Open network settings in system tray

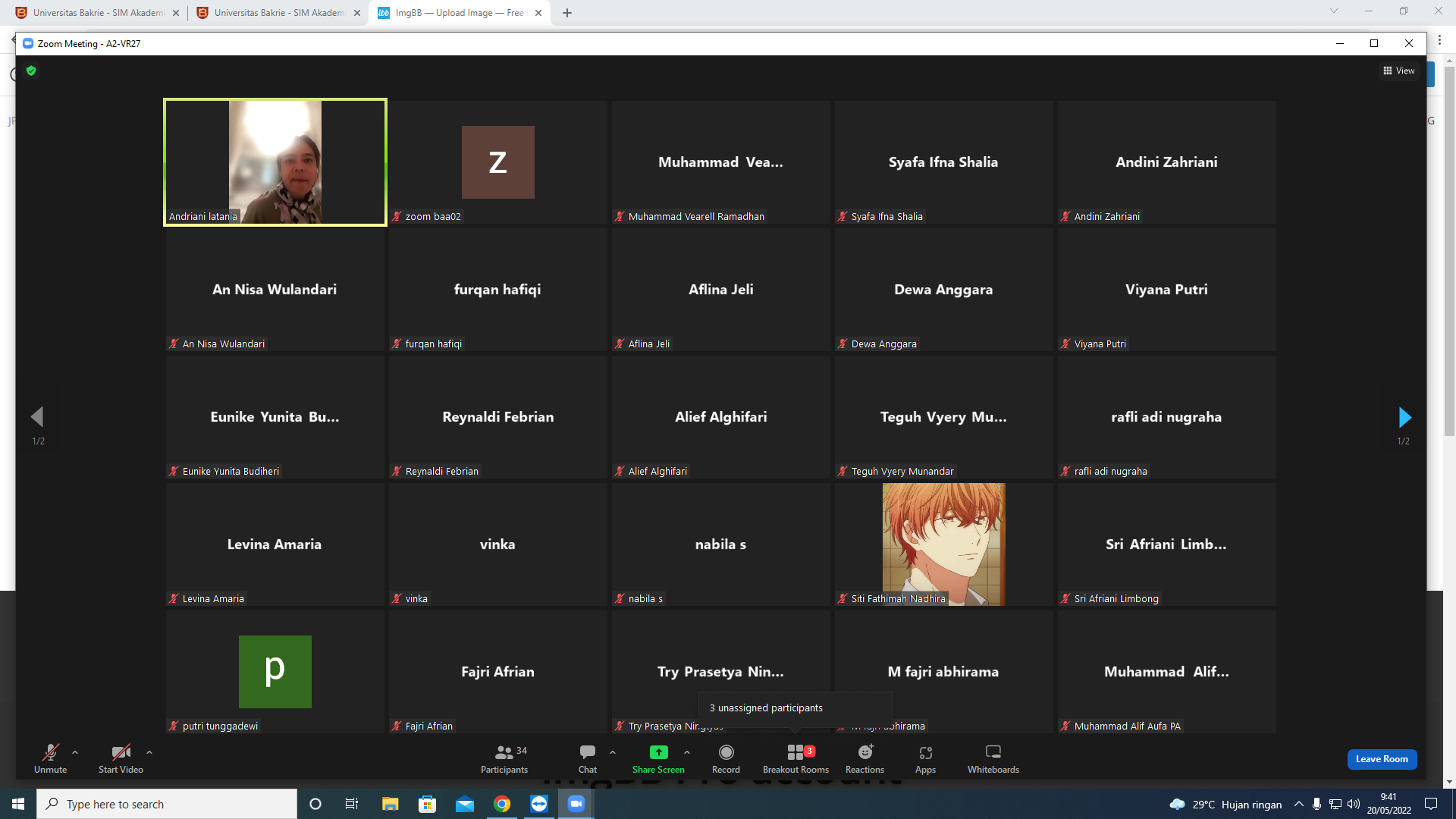click(x=1335, y=804)
